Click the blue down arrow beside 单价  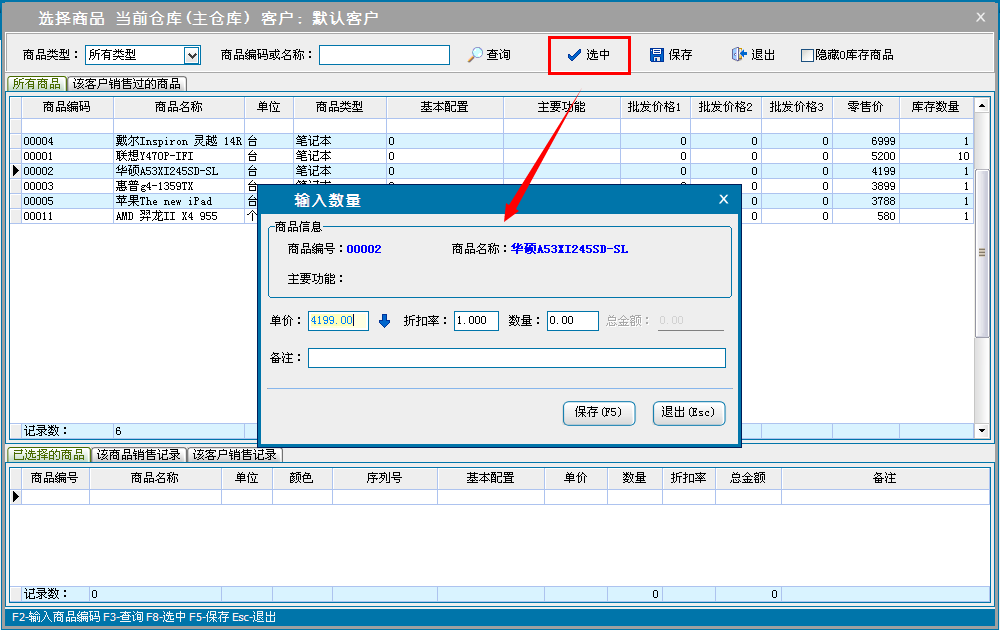point(384,321)
